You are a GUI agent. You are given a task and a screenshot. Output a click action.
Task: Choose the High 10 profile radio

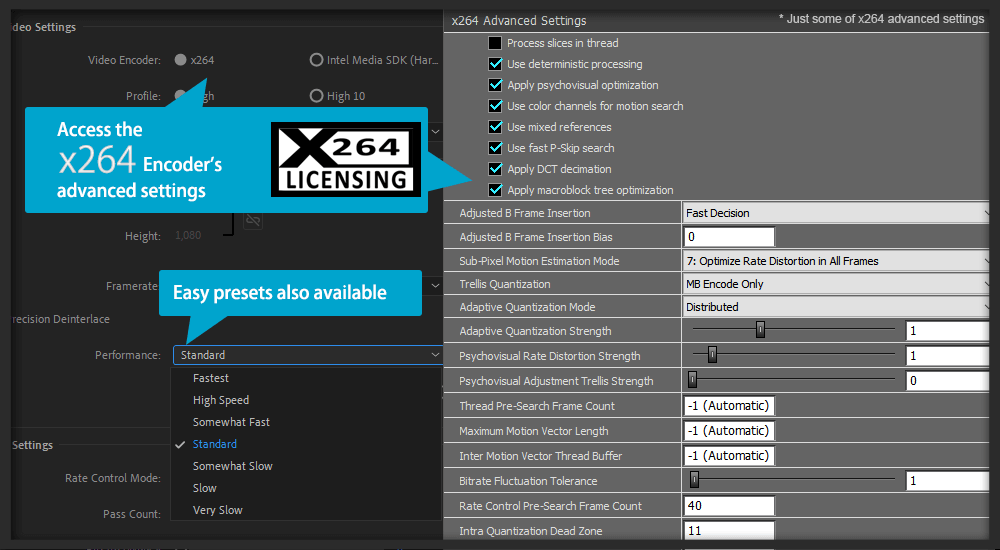316,96
